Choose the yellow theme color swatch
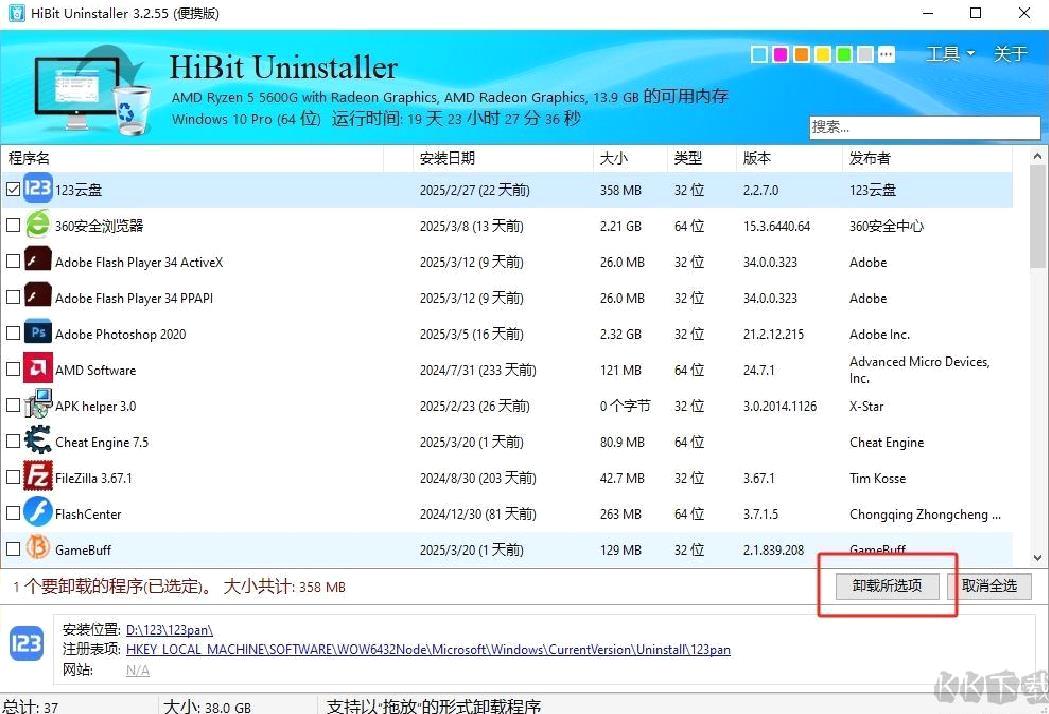This screenshot has height=714, width=1049. click(x=823, y=54)
